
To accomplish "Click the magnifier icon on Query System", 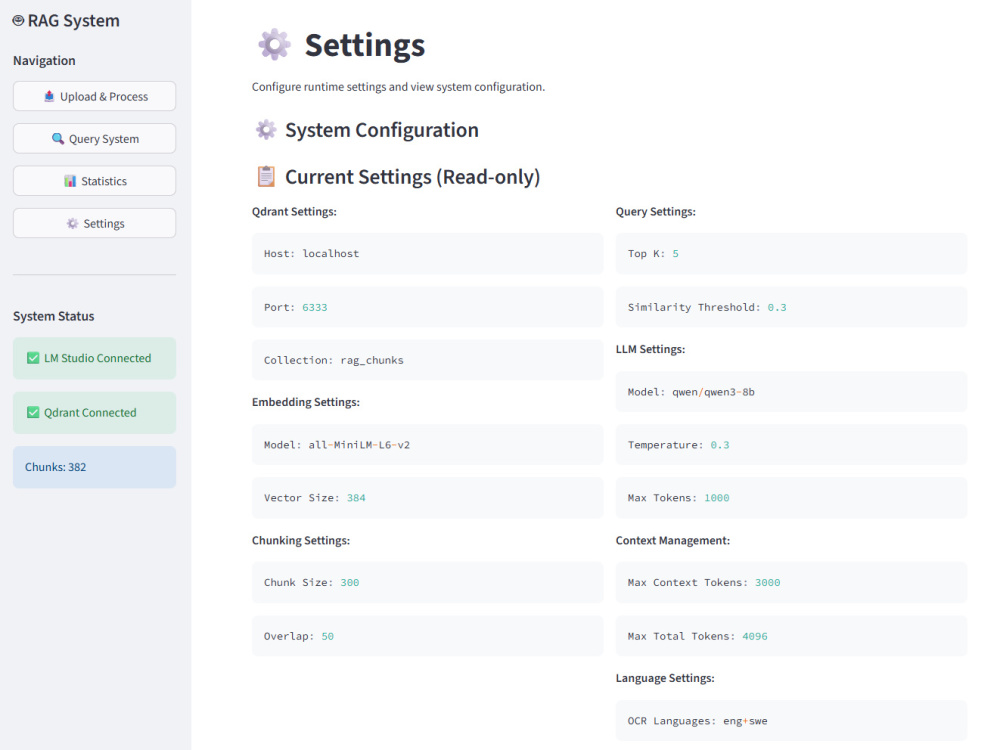I will pyautogui.click(x=58, y=138).
